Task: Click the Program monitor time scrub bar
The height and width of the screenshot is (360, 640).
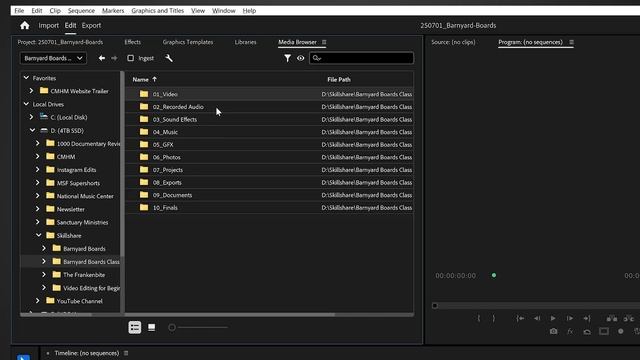Action: point(536,306)
